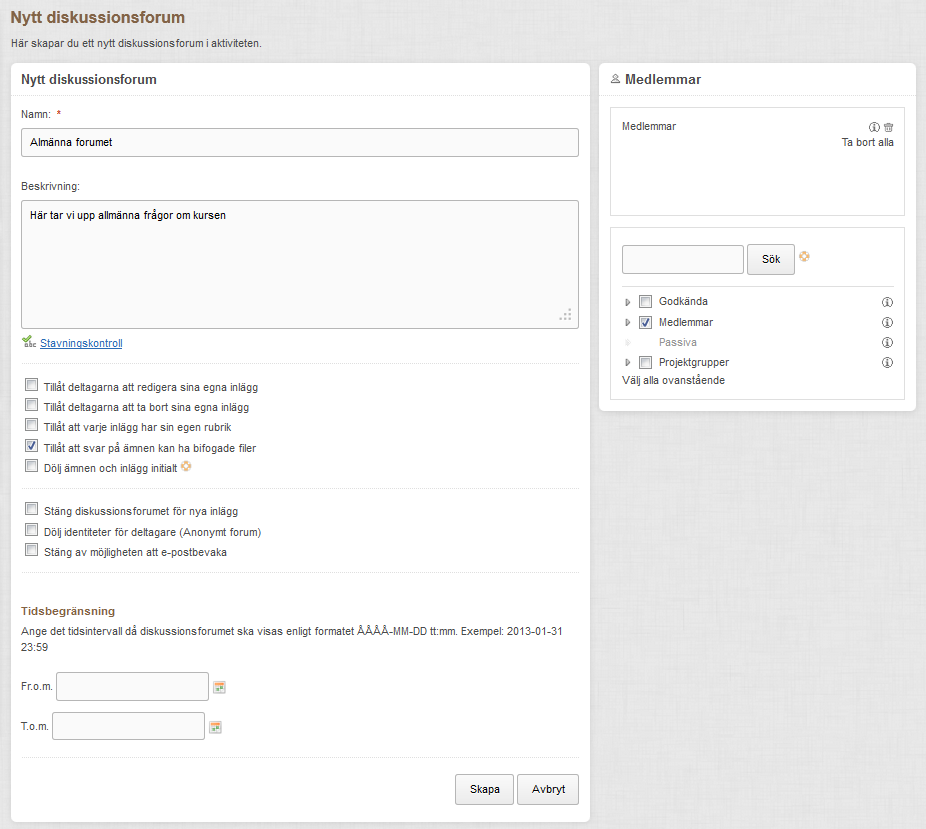Screen dimensions: 926x829
Task: Check Stäng av möjligheten att e-postbevaka
Action: click(32, 550)
